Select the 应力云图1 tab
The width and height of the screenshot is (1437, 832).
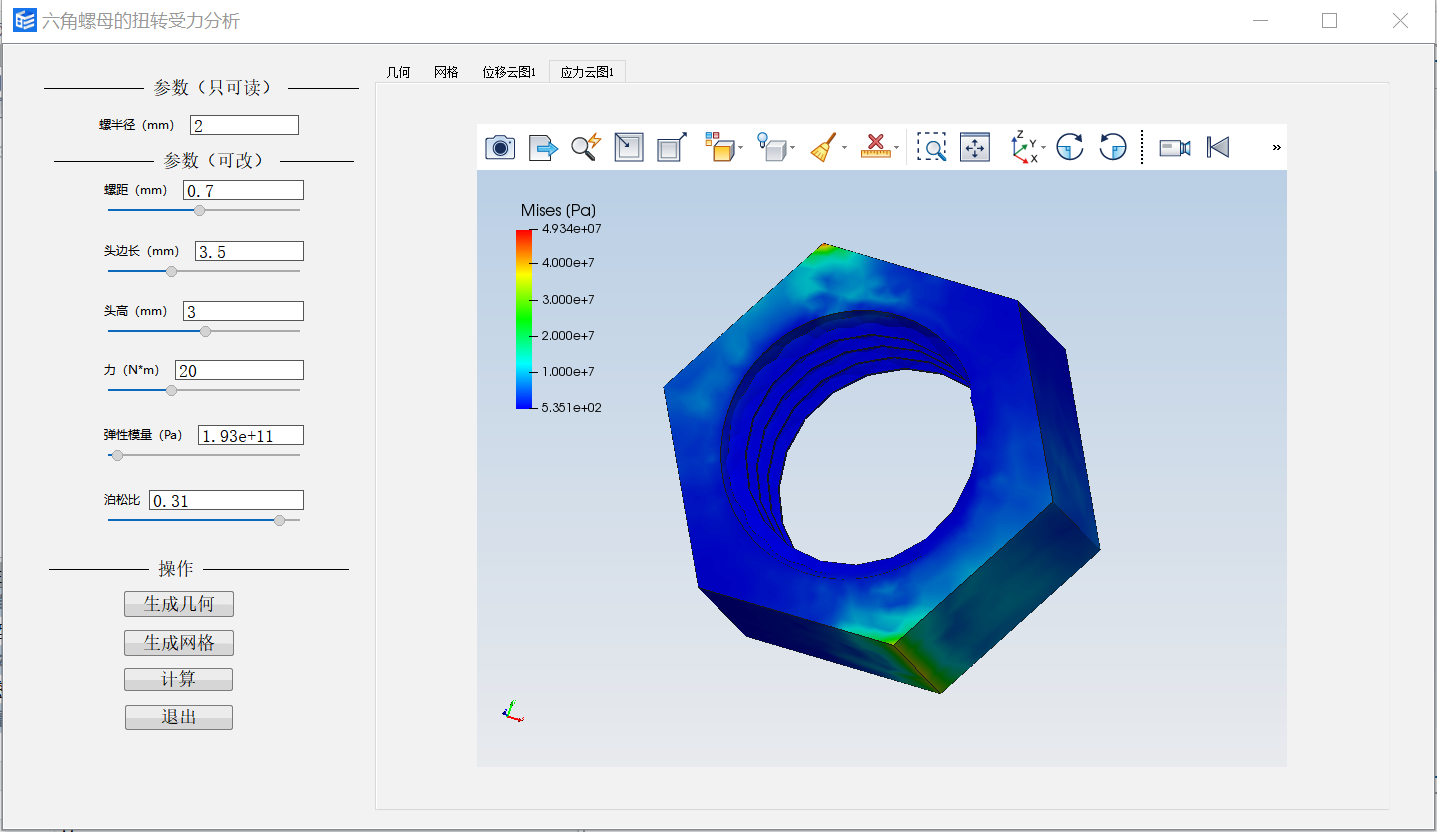[x=587, y=72]
